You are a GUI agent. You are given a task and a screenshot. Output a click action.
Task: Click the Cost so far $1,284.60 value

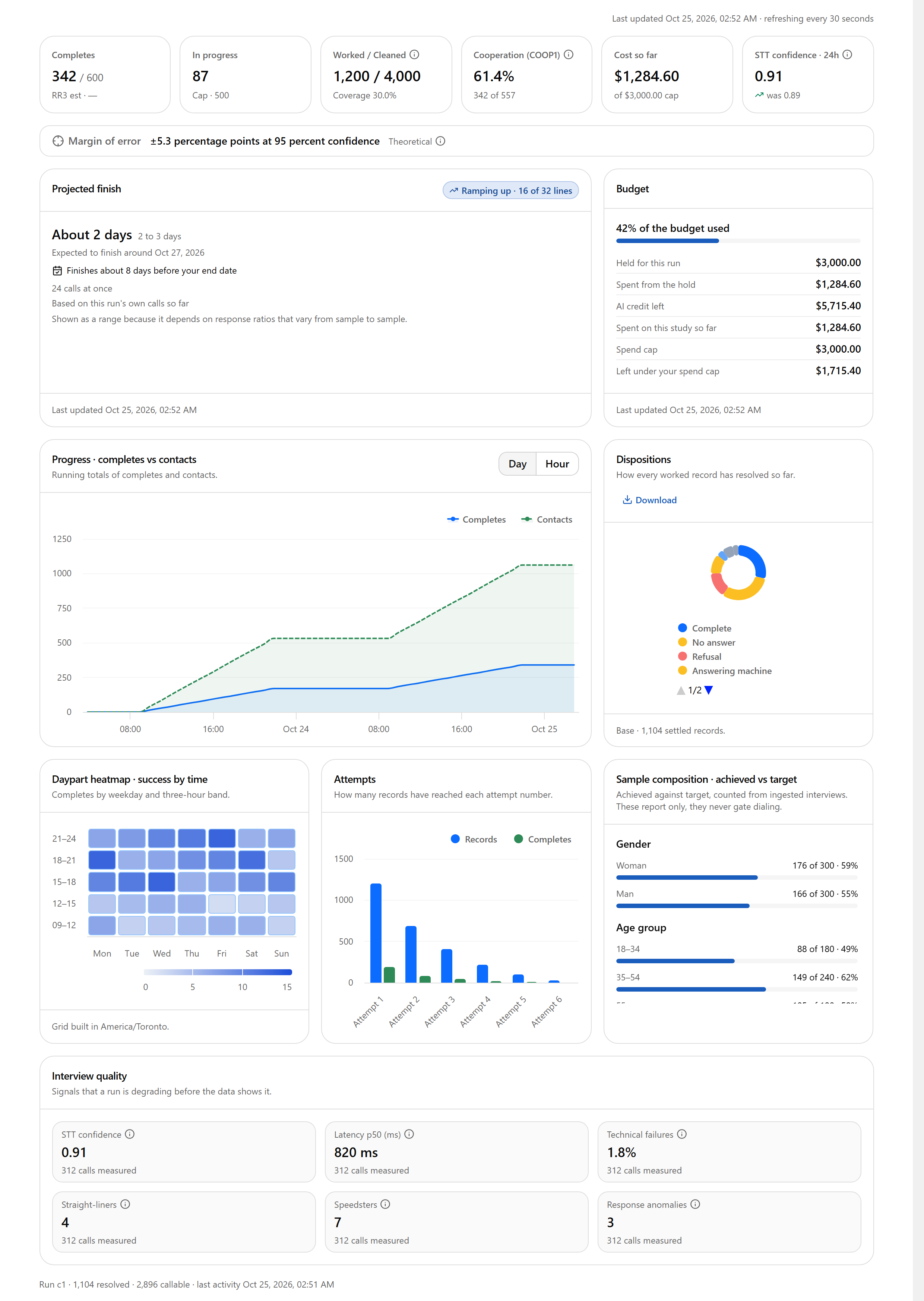[x=646, y=76]
